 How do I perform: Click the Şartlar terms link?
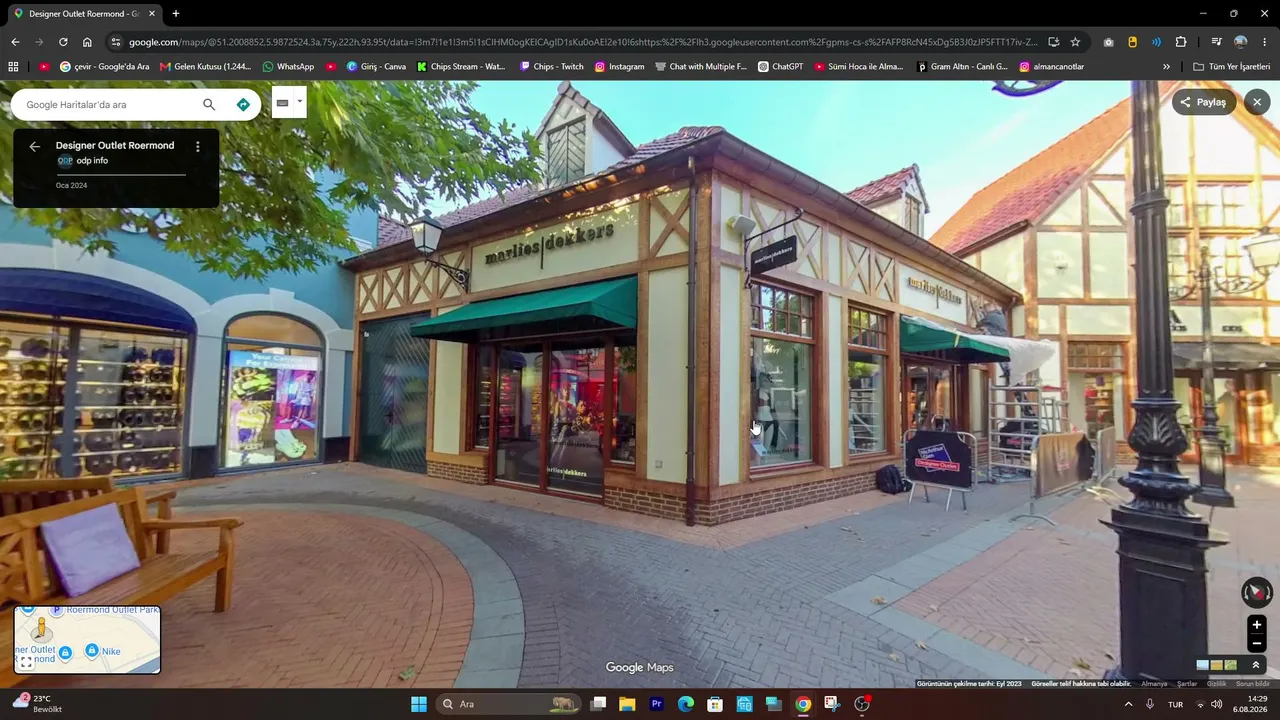tap(1187, 684)
